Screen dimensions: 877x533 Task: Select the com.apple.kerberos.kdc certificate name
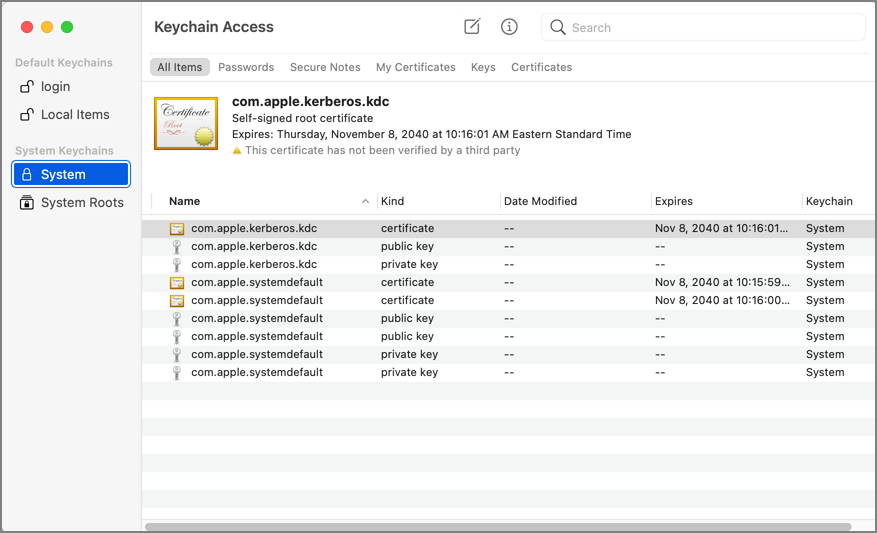[254, 228]
